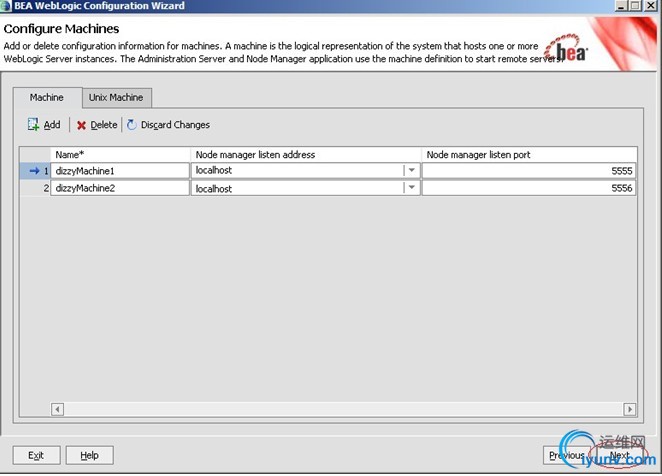Click the Discard Changes refresh icon
The image size is (662, 476).
point(132,125)
